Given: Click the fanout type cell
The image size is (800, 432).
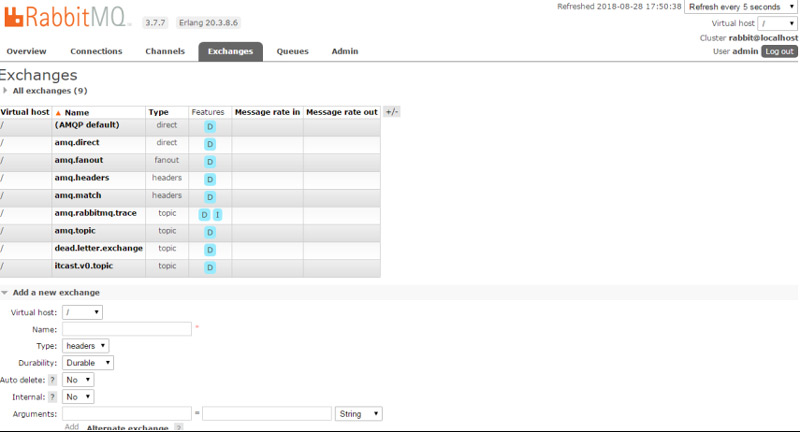Looking at the screenshot, I should (x=167, y=160).
